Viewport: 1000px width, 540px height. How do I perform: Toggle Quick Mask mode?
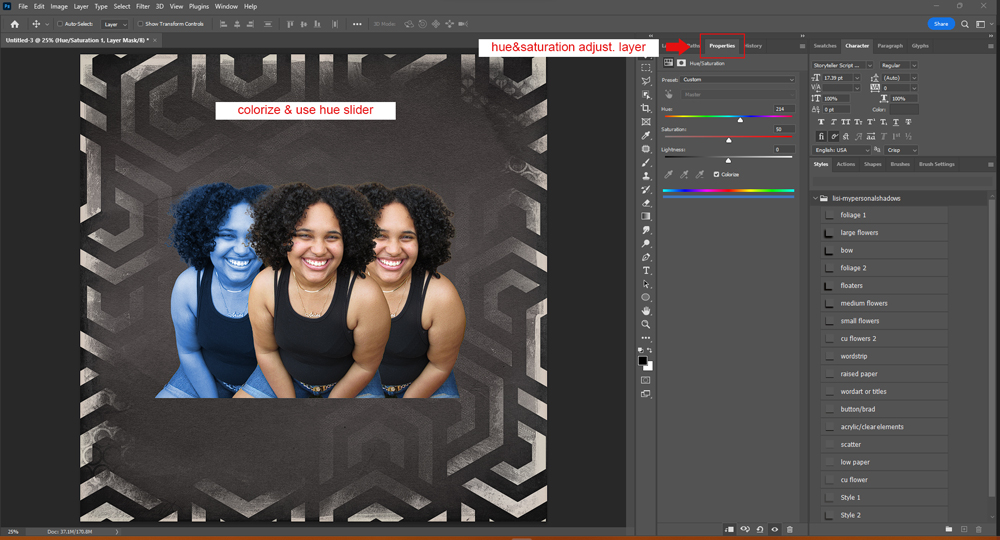click(645, 380)
